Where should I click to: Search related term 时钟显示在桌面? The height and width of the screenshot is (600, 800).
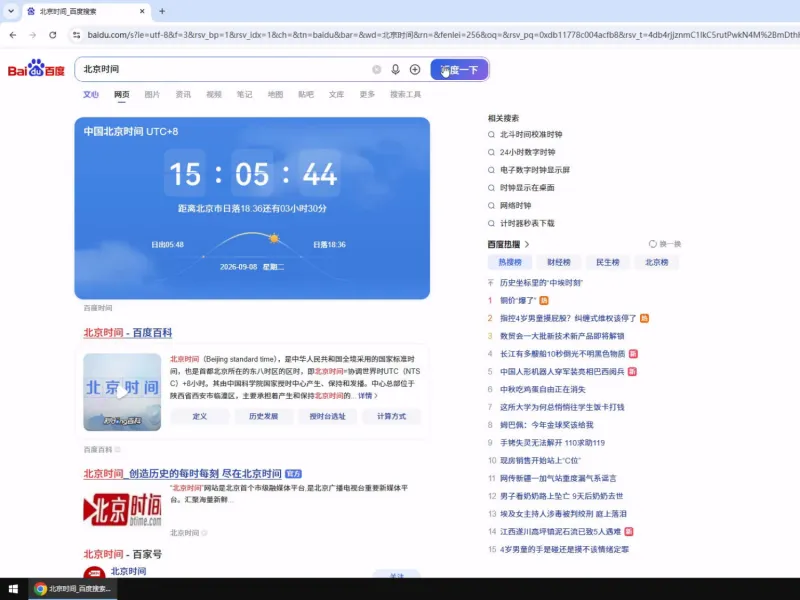527,188
